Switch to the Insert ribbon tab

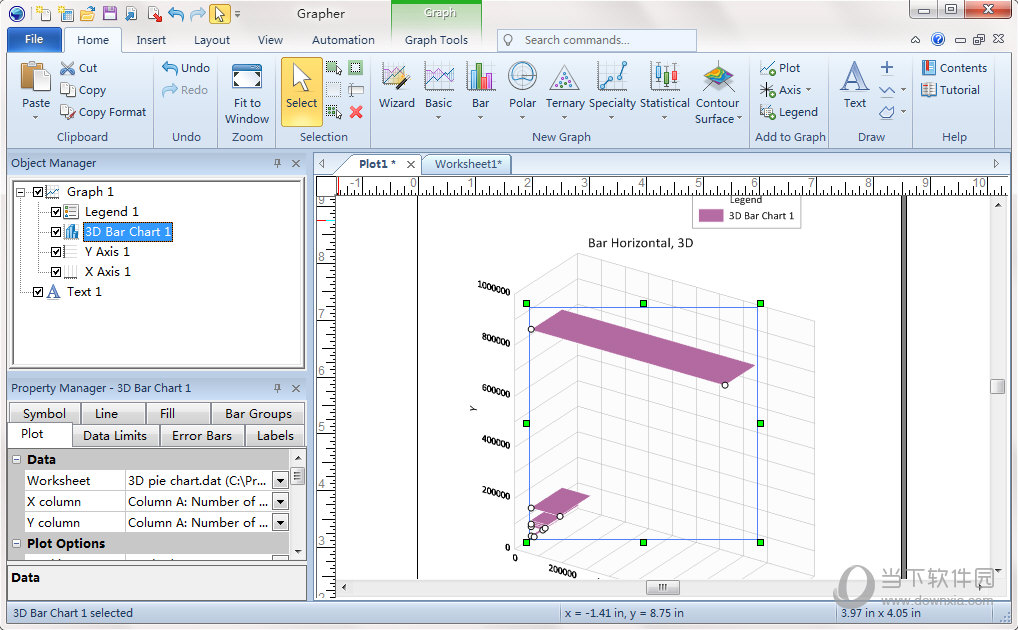(x=151, y=40)
